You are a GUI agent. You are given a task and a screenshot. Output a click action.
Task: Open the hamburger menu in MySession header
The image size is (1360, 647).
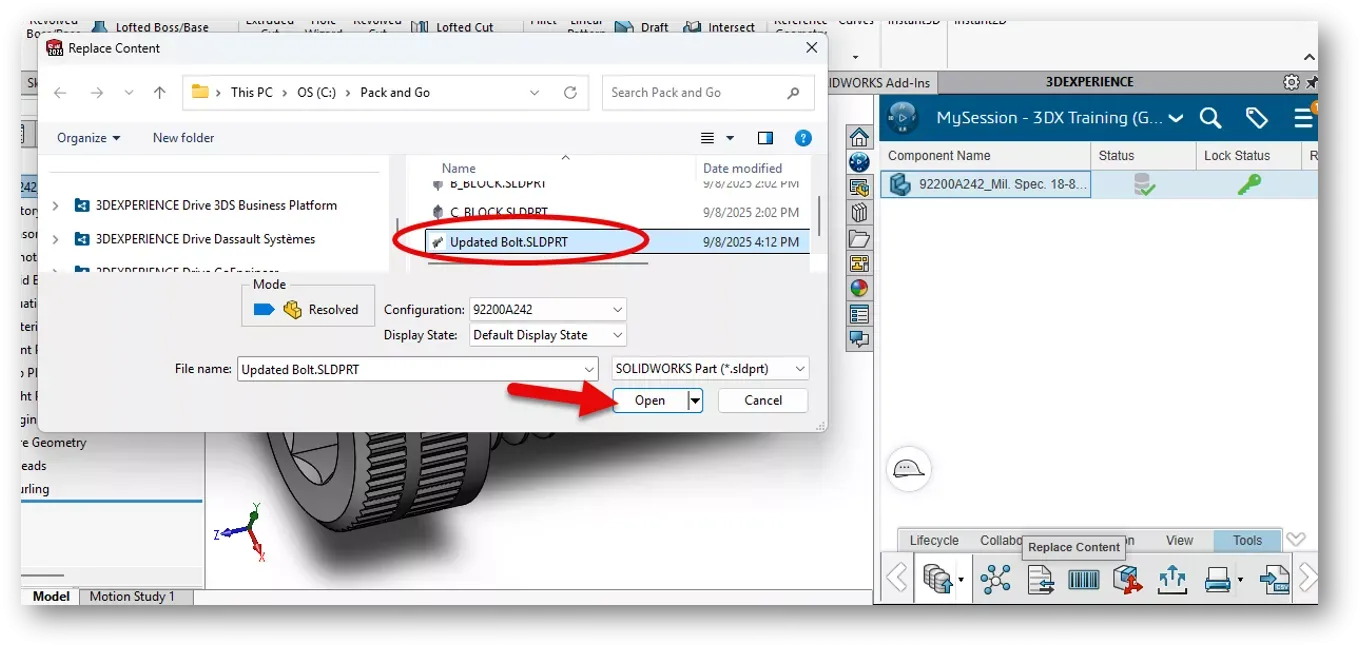tap(1302, 118)
